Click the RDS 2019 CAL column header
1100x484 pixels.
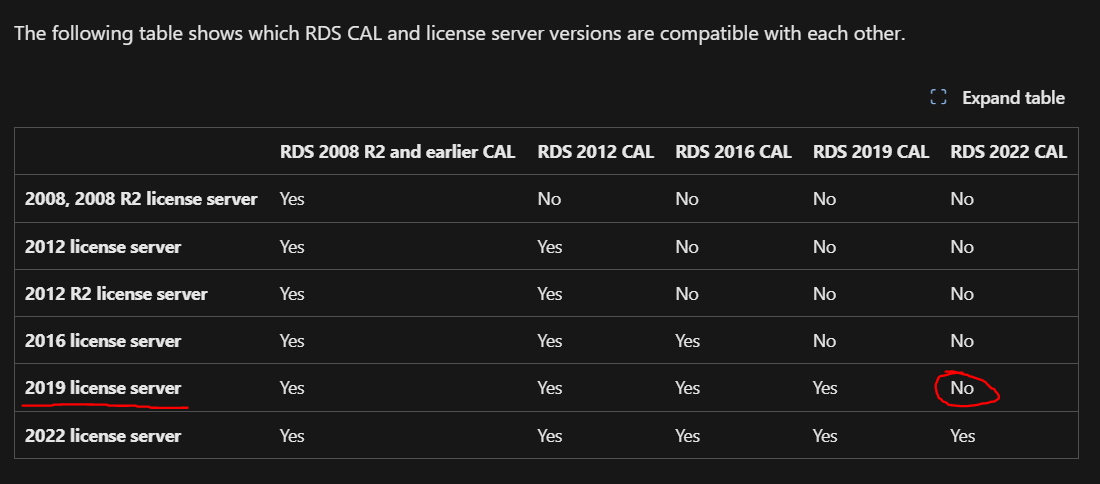pos(871,152)
